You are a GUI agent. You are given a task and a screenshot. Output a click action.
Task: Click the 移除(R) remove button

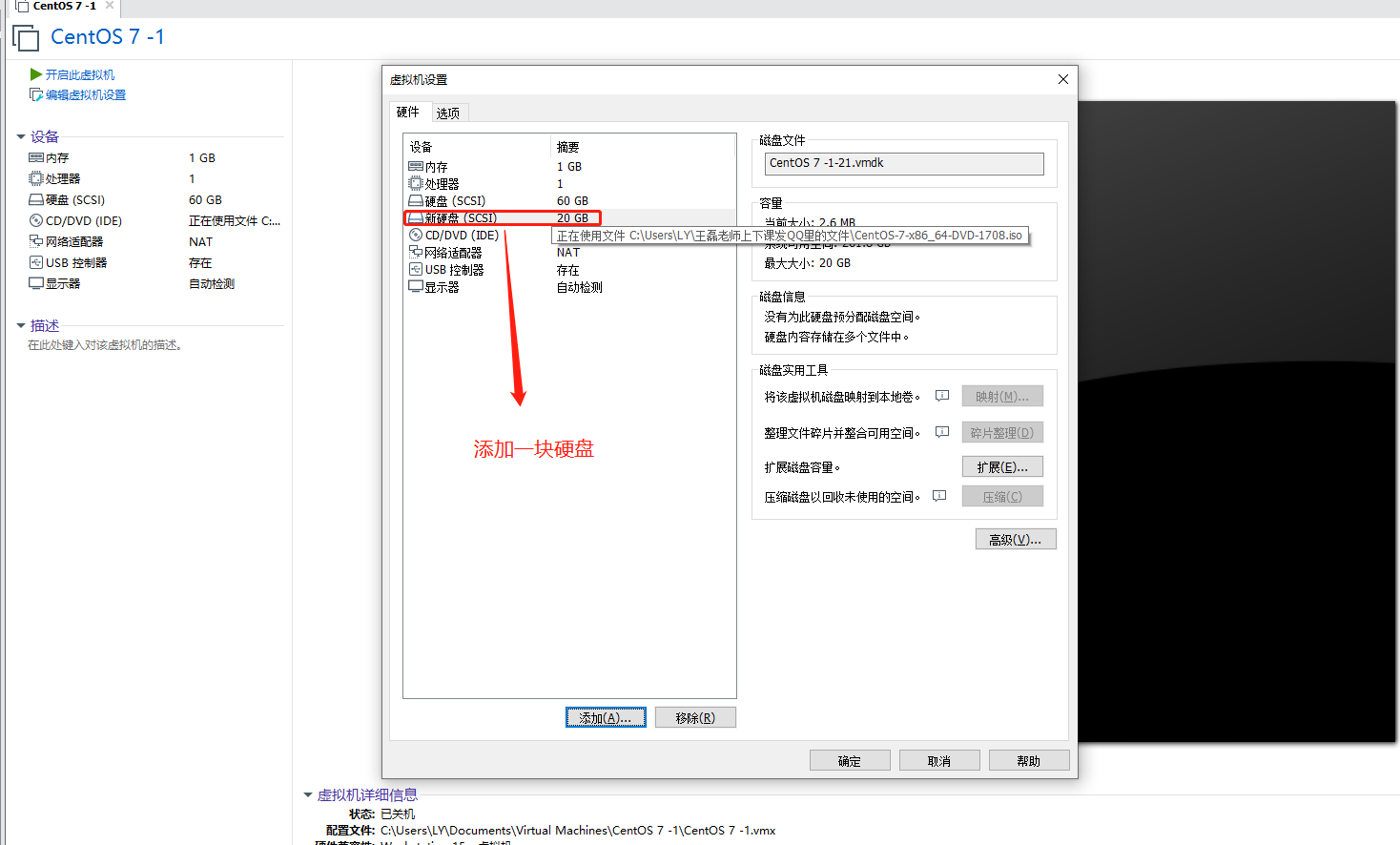click(695, 717)
